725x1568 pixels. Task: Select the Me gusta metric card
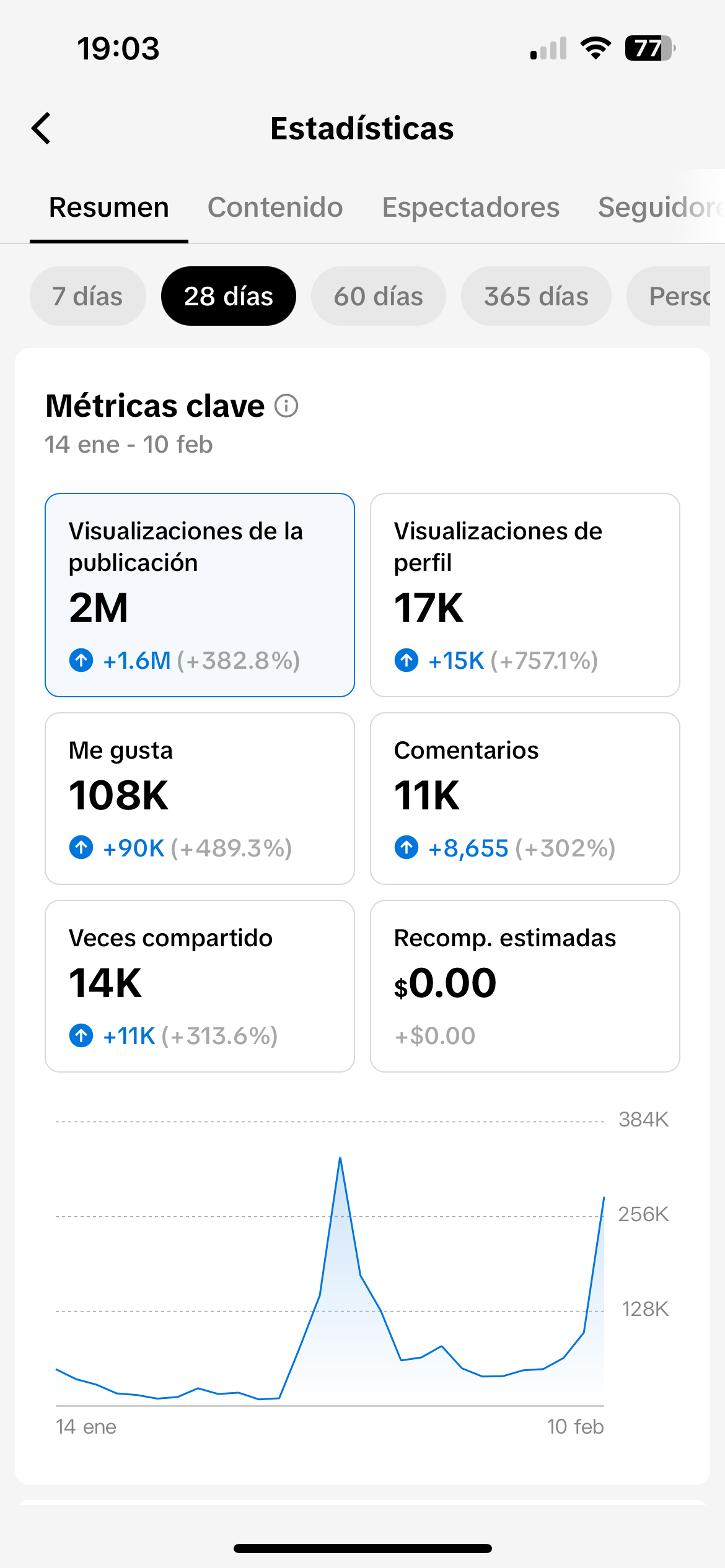click(x=200, y=798)
